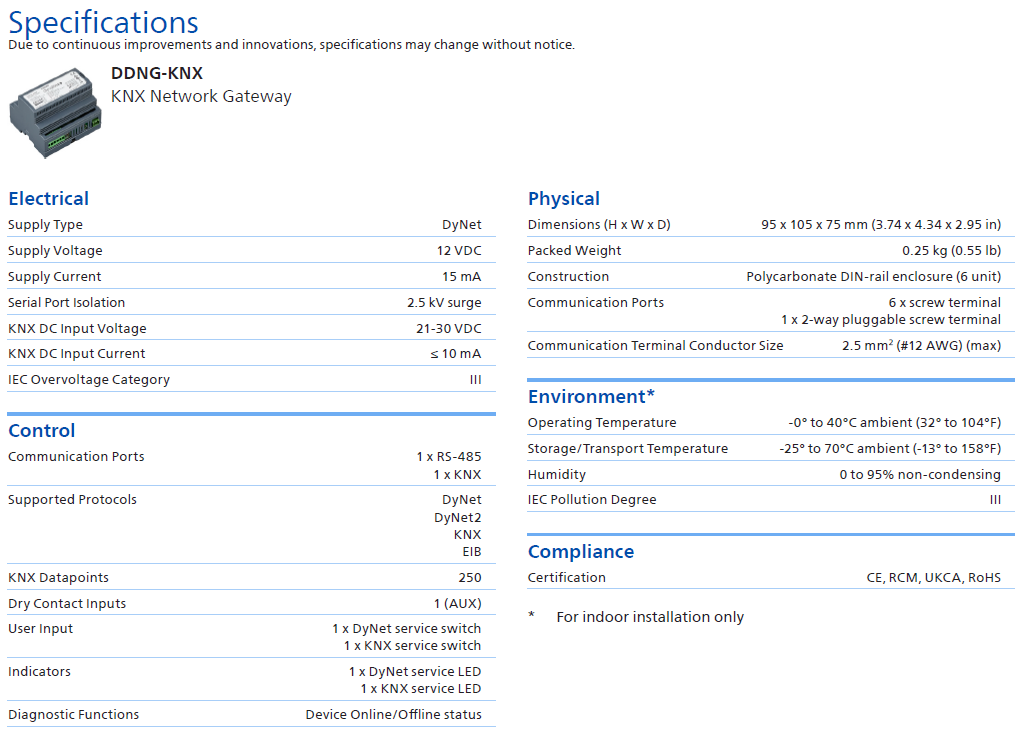Select the Compliance section heading

pos(581,551)
